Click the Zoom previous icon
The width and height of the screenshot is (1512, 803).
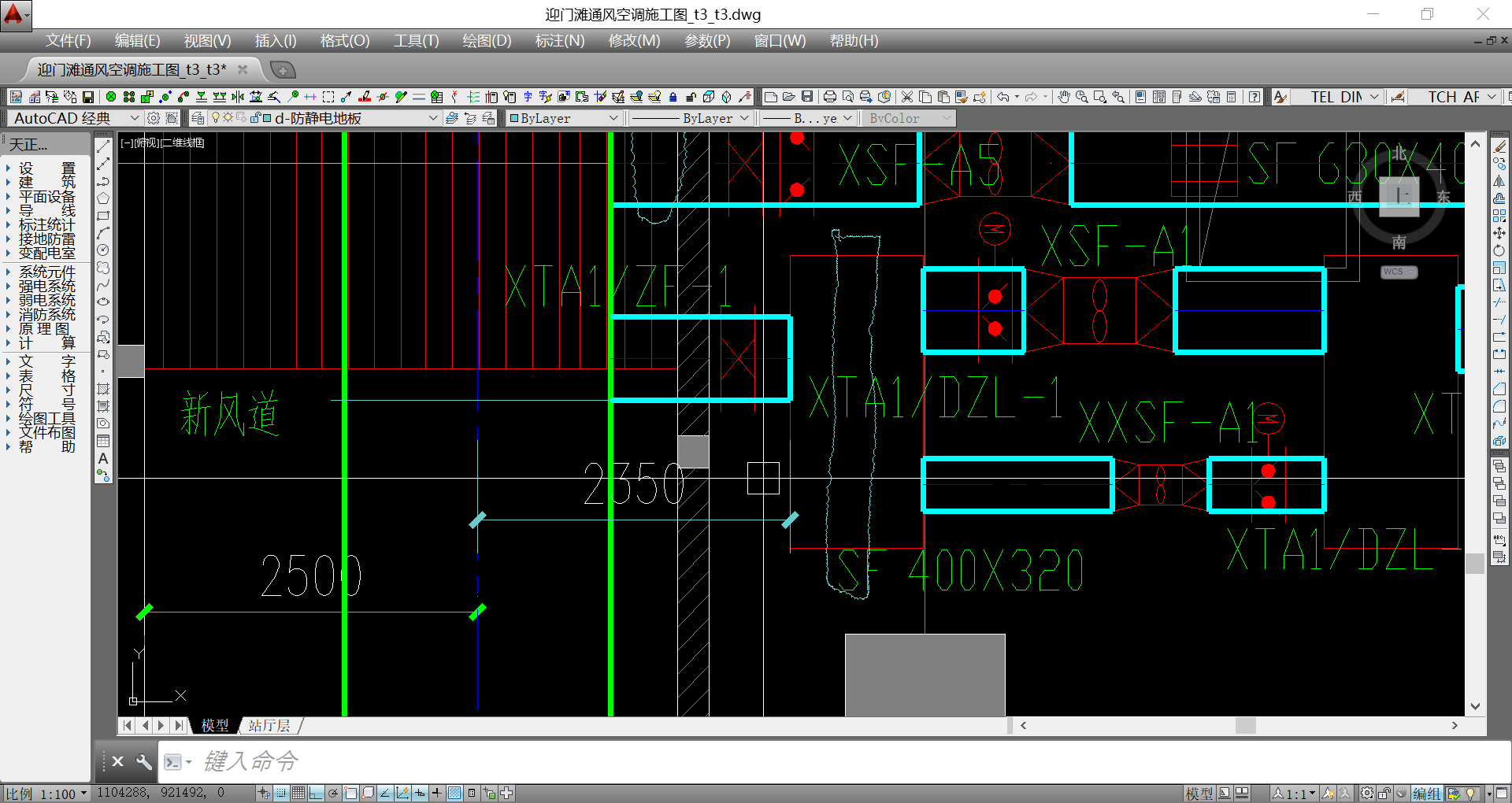(1118, 97)
